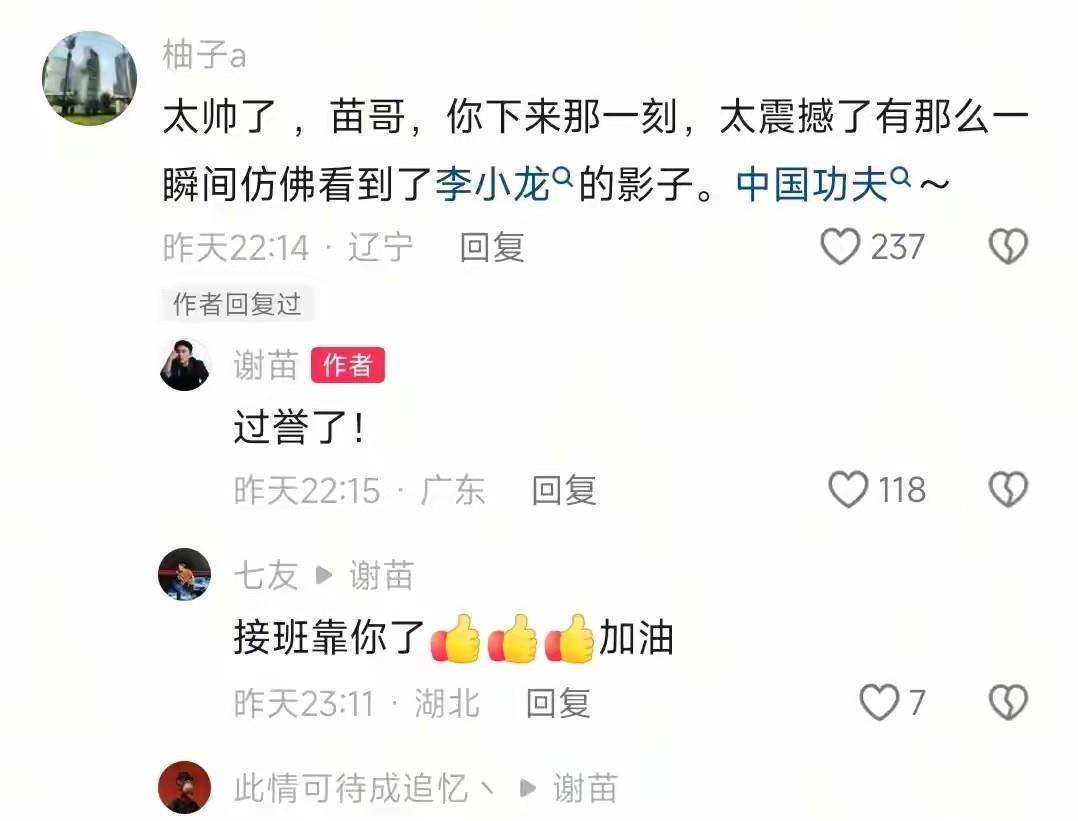Dislike 谢苗's 过誉了 reply
Image resolution: width=1078 pixels, height=821 pixels.
(1008, 490)
